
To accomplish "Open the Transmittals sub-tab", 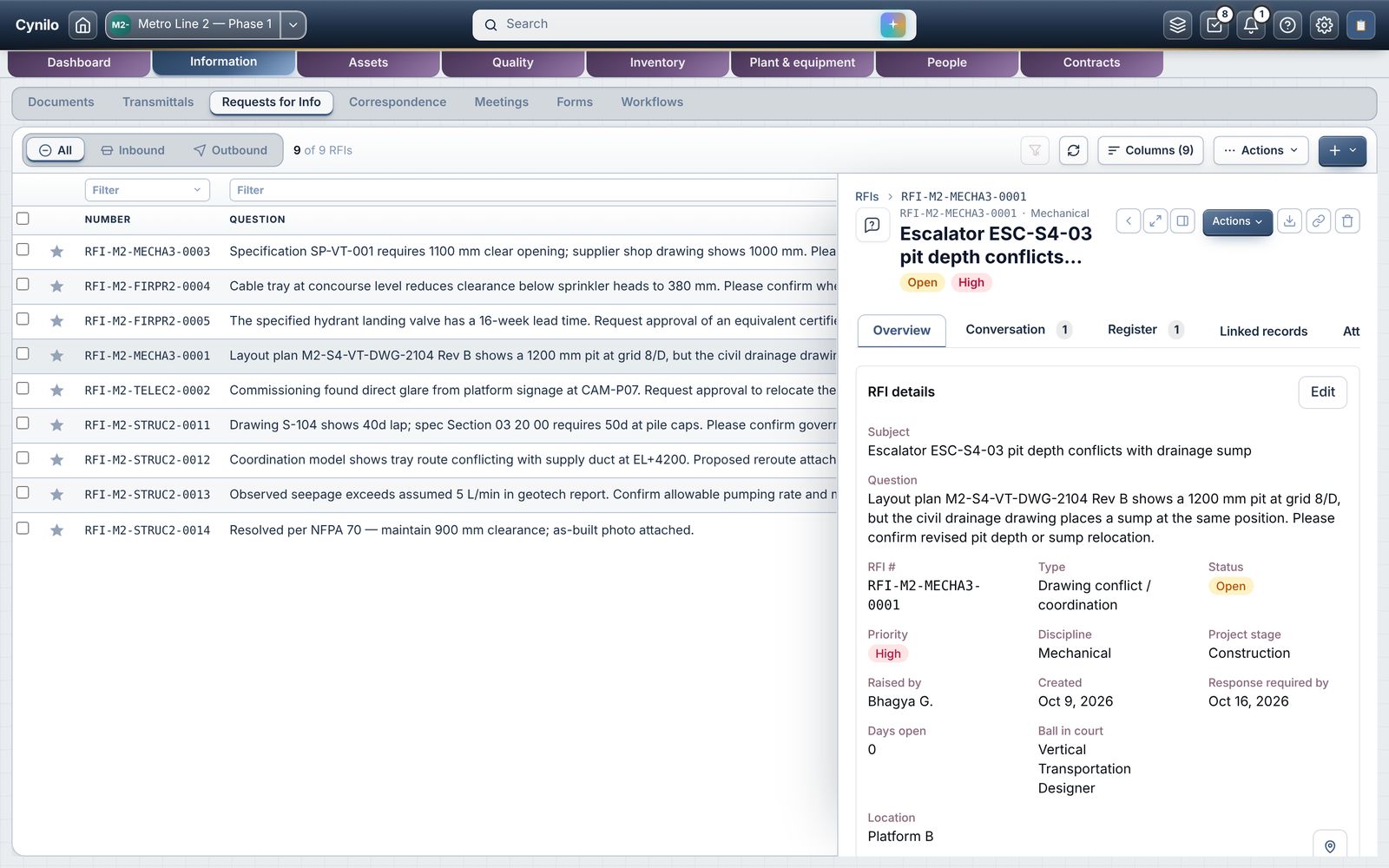I will (x=158, y=102).
